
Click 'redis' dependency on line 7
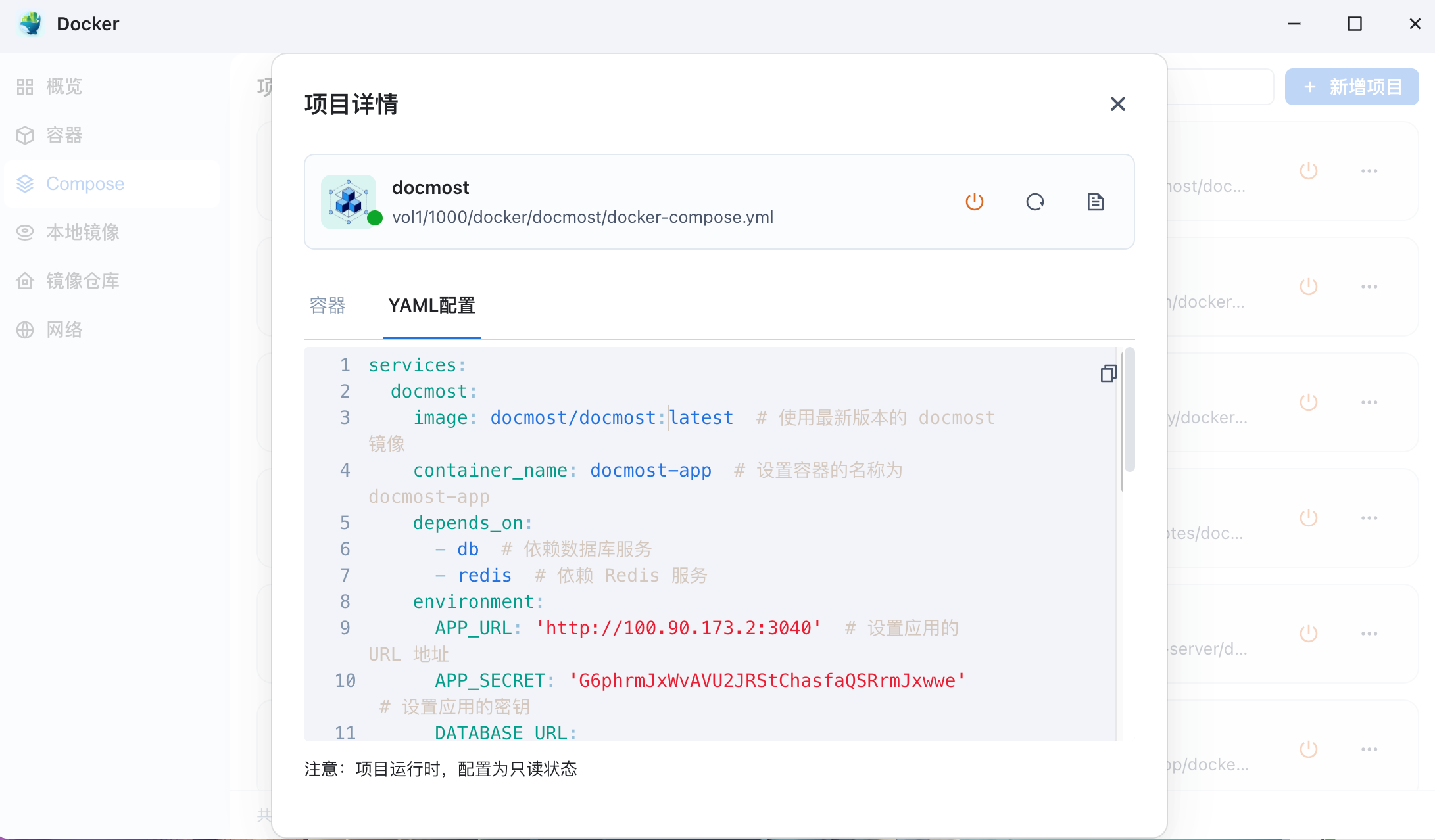[x=485, y=576]
